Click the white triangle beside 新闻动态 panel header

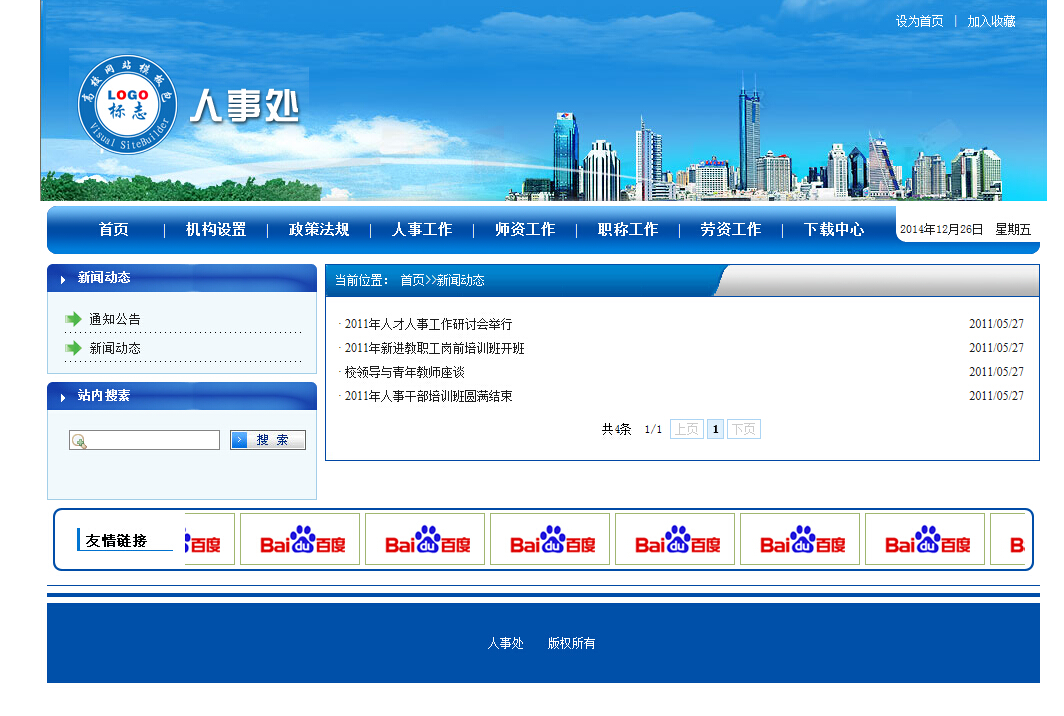pyautogui.click(x=63, y=280)
